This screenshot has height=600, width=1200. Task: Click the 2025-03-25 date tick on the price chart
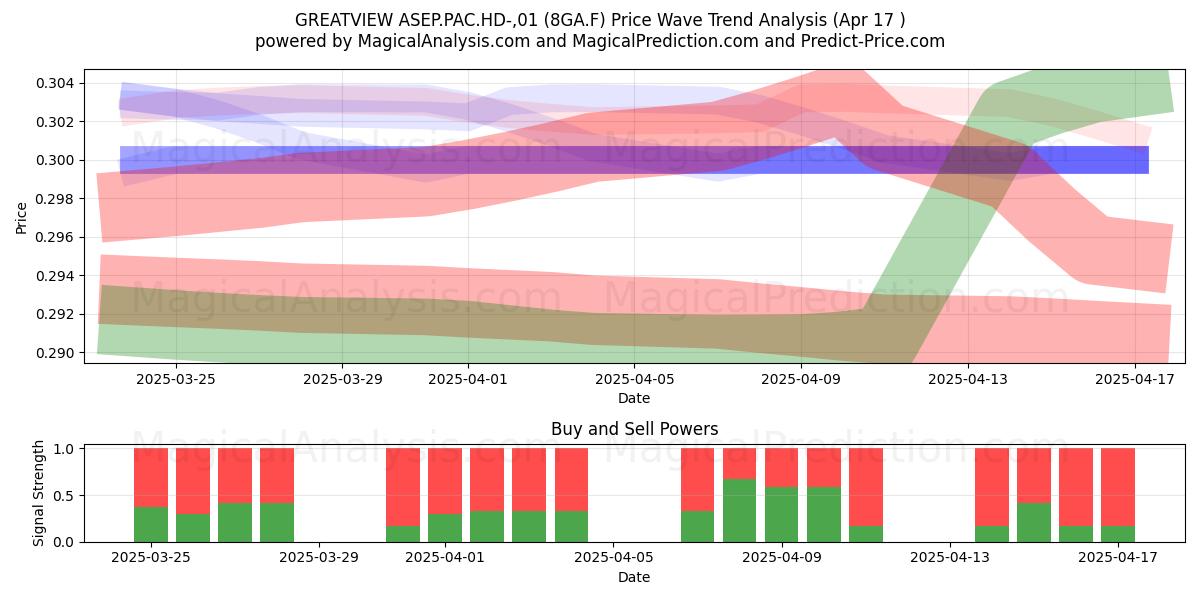[176, 379]
